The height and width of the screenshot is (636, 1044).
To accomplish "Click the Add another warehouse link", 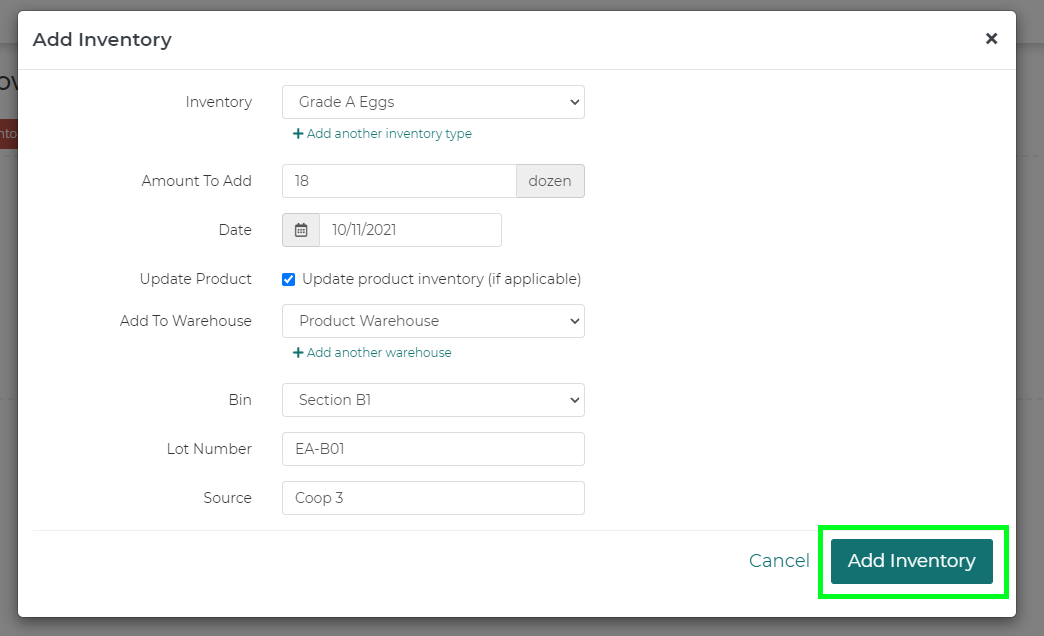I will pyautogui.click(x=372, y=353).
